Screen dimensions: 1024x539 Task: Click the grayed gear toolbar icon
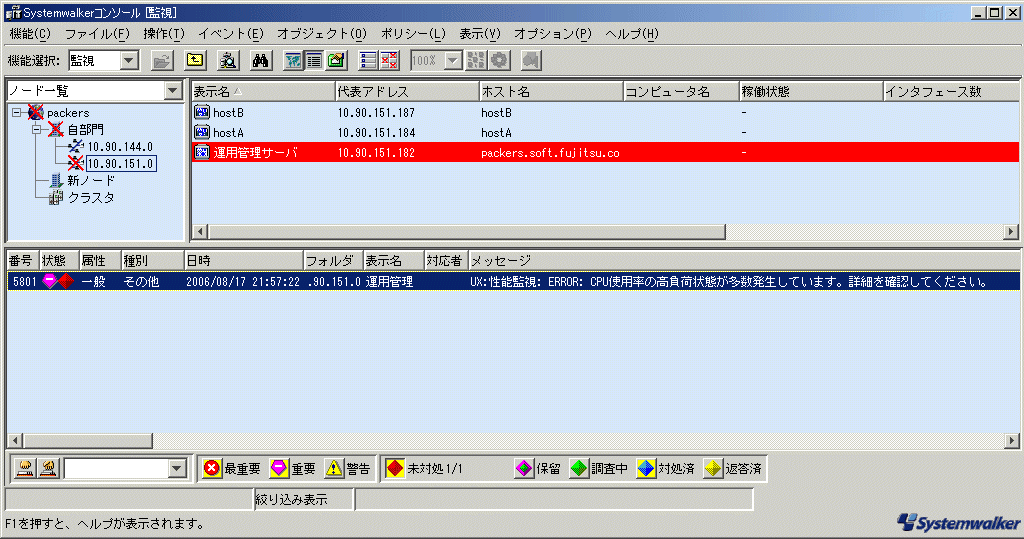pos(499,61)
